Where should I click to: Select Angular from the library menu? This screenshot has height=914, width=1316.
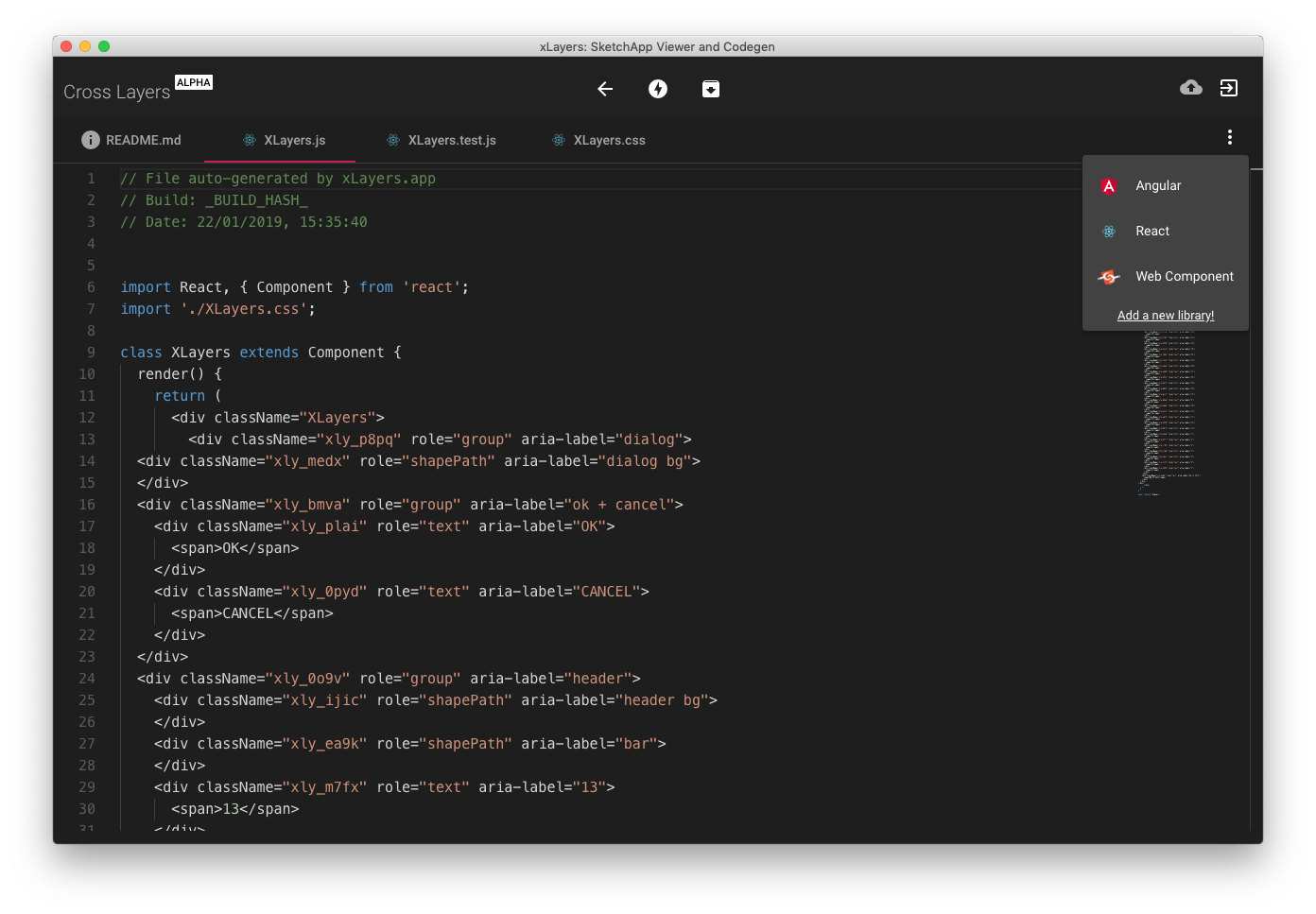click(1166, 186)
